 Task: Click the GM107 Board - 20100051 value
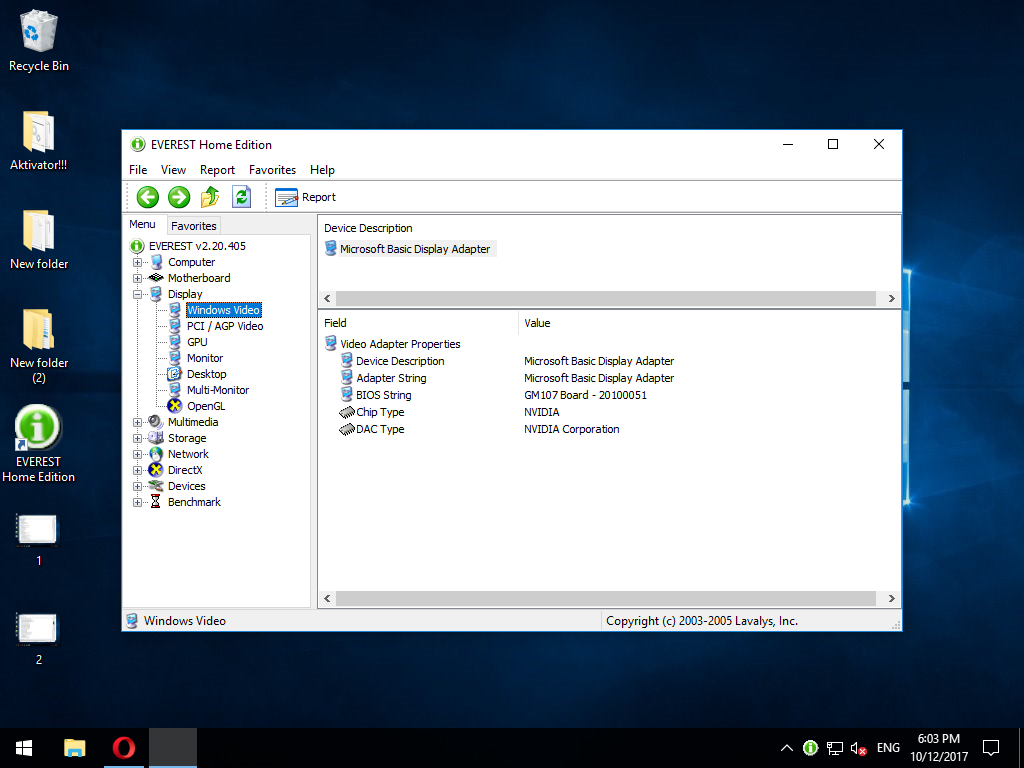(x=585, y=395)
